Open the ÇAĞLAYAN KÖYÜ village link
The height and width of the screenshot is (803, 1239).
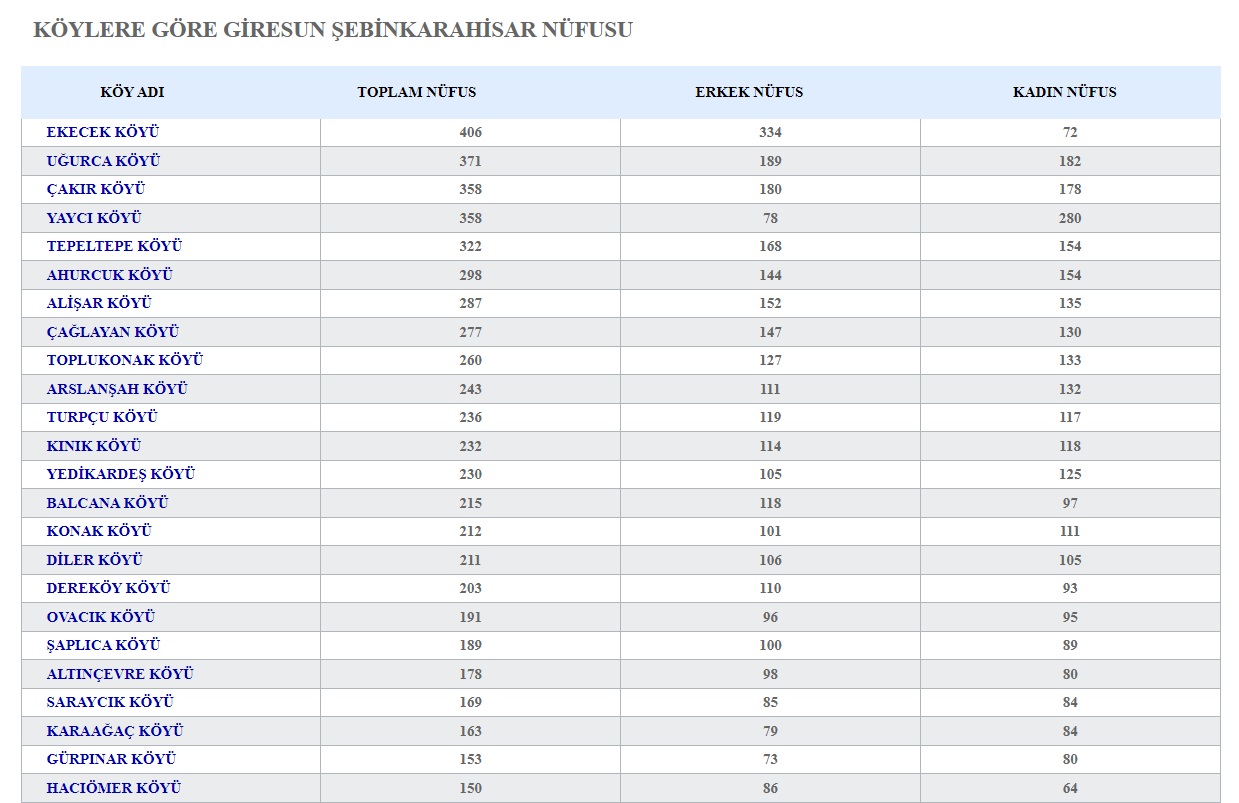pyautogui.click(x=113, y=332)
